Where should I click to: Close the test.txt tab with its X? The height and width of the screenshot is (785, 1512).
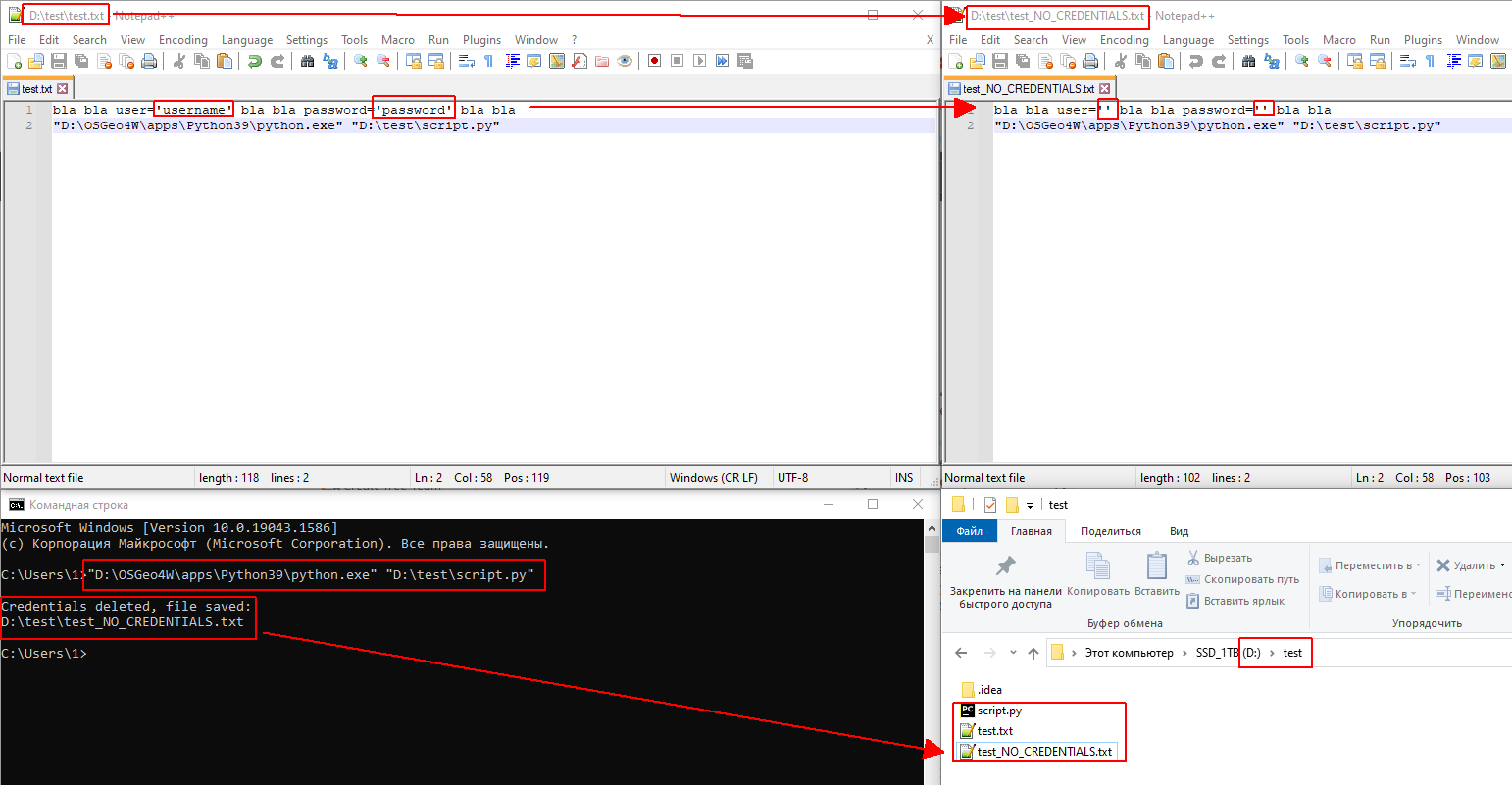[63, 89]
